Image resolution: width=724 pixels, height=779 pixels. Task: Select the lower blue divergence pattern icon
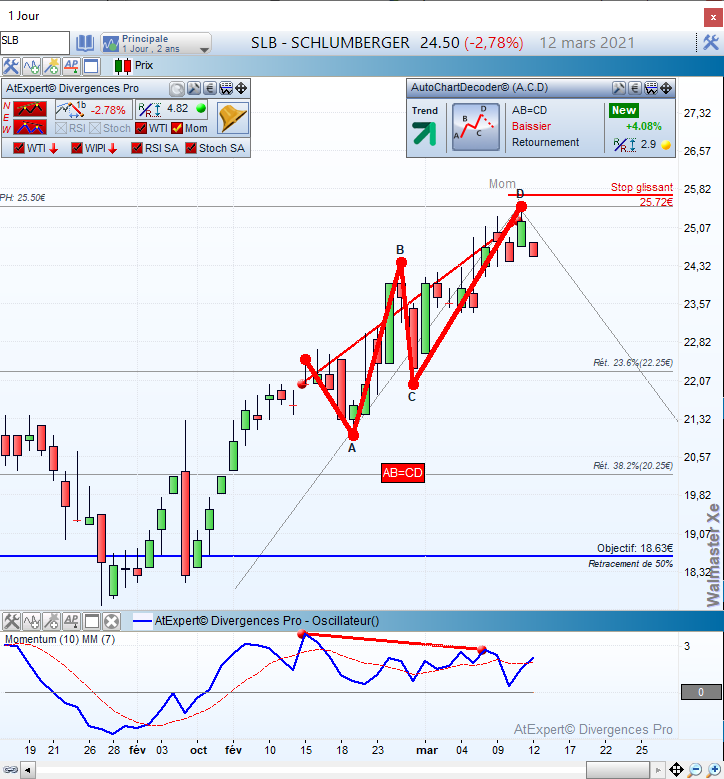pos(30,127)
